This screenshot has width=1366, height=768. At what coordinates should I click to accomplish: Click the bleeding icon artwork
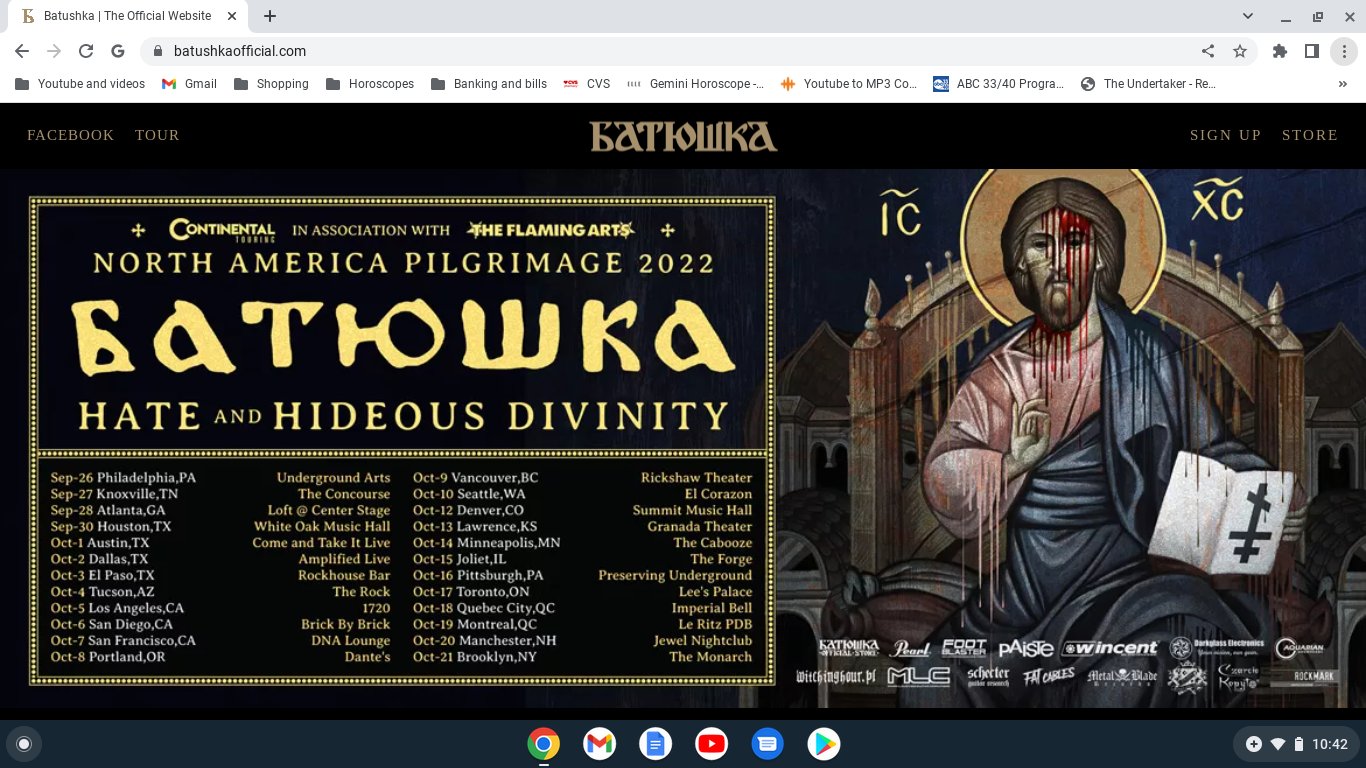(1073, 438)
